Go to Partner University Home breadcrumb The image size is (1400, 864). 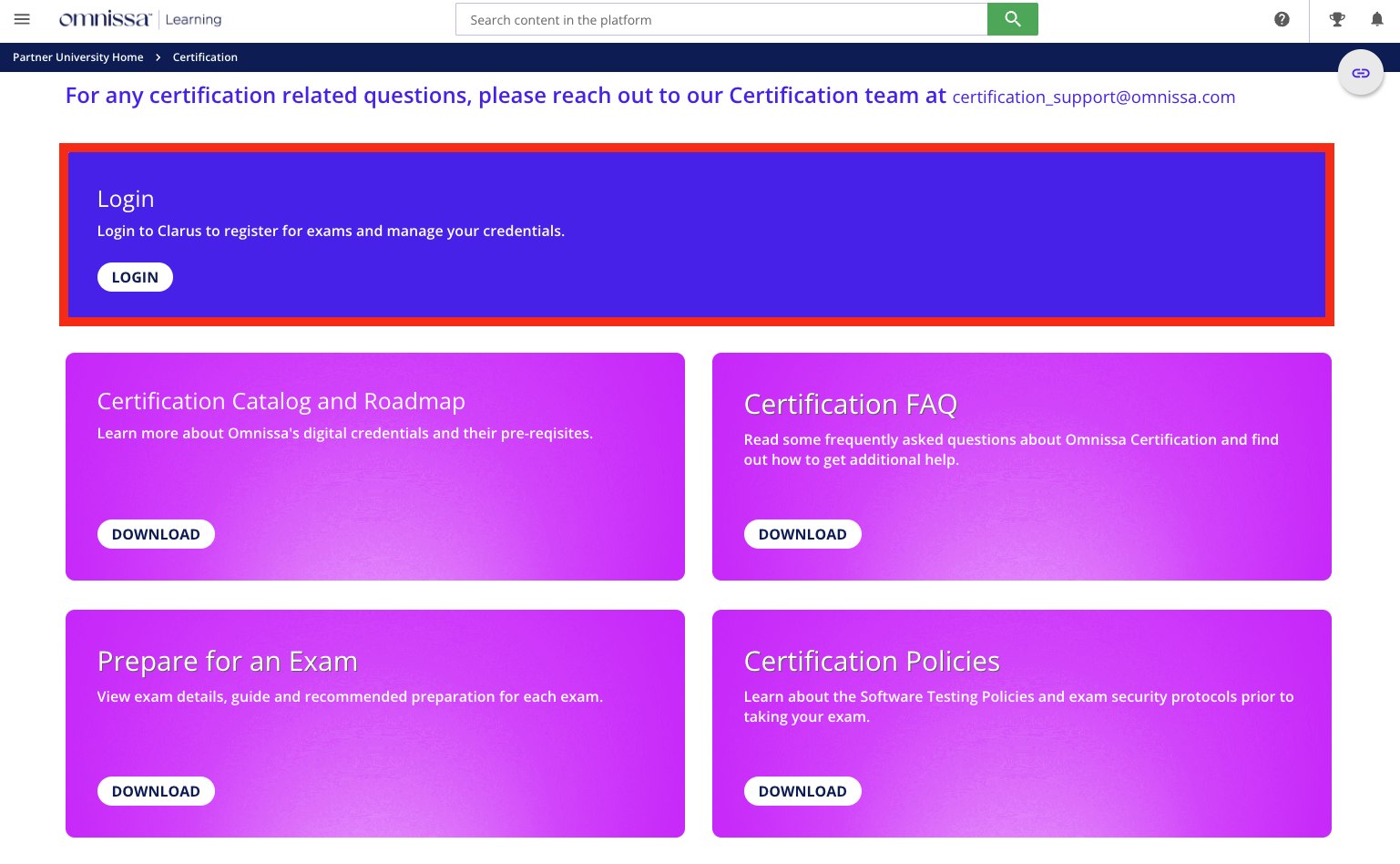tap(78, 57)
